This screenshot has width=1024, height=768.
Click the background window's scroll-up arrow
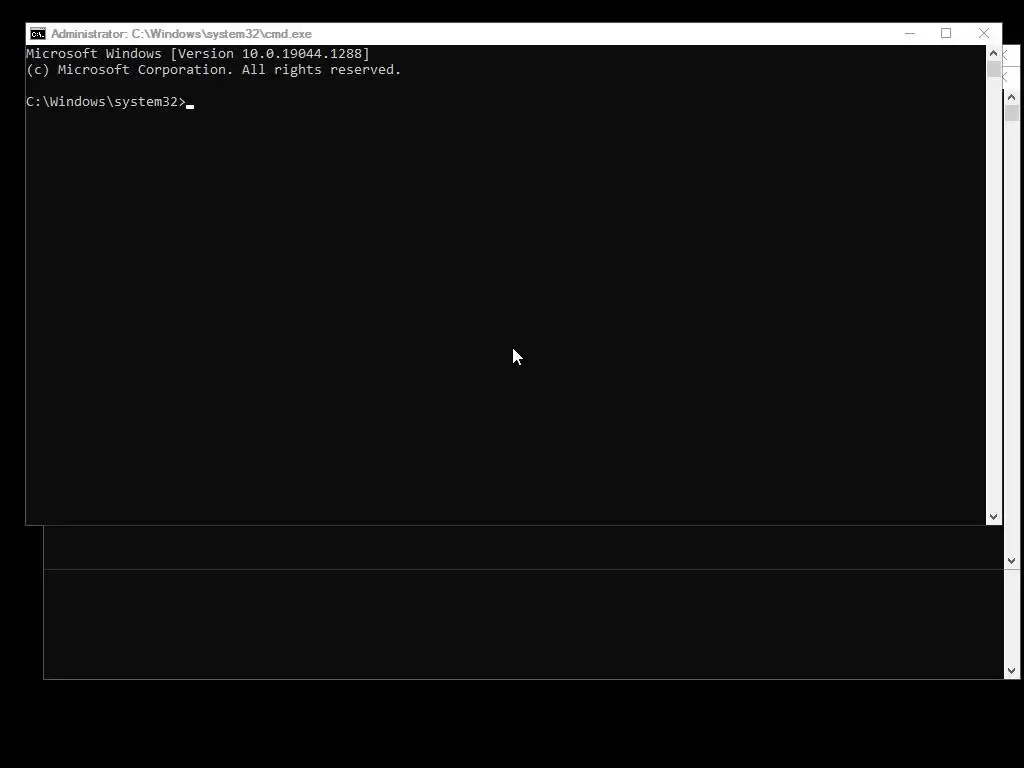click(1012, 97)
